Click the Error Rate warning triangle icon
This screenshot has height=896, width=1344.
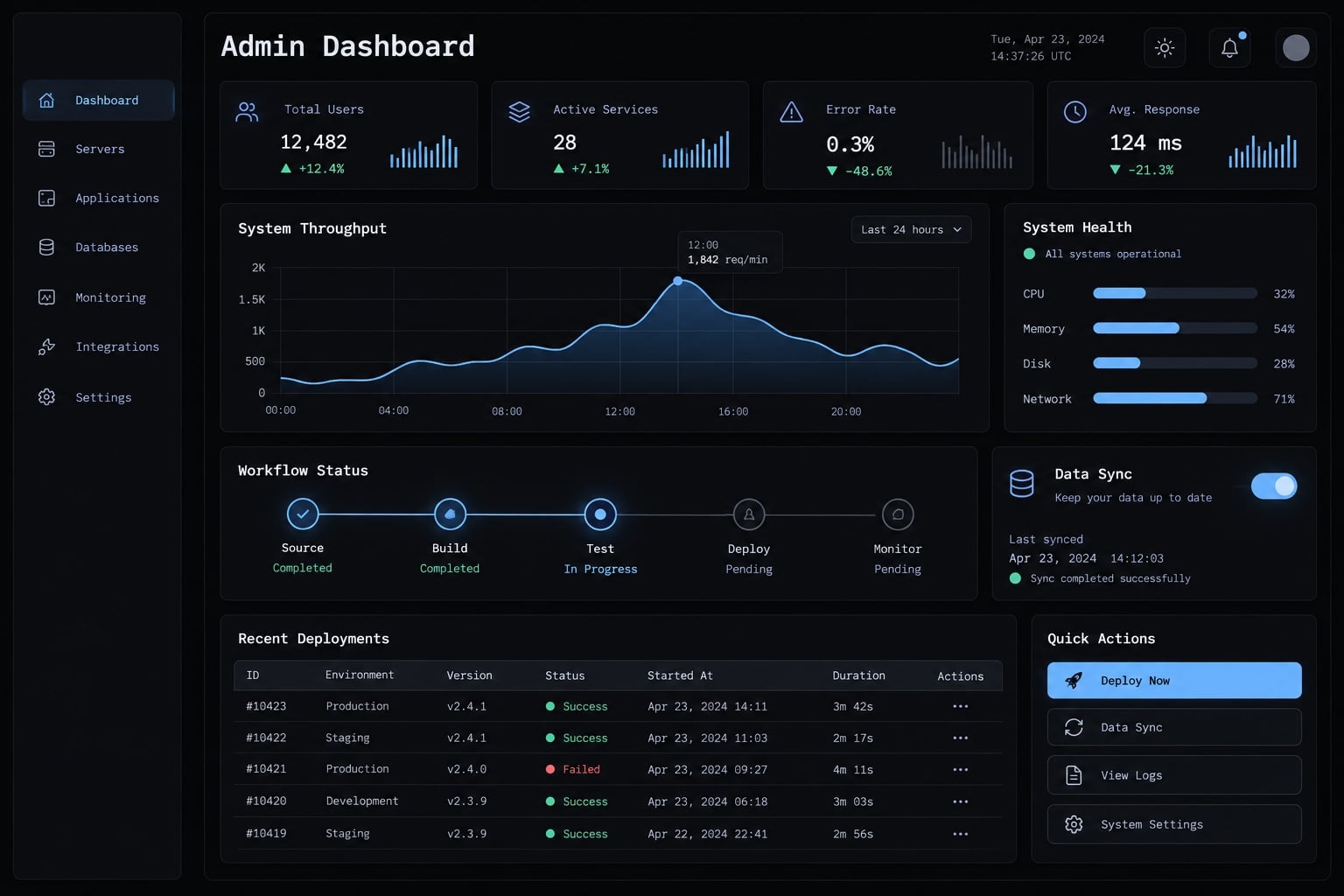(x=791, y=112)
